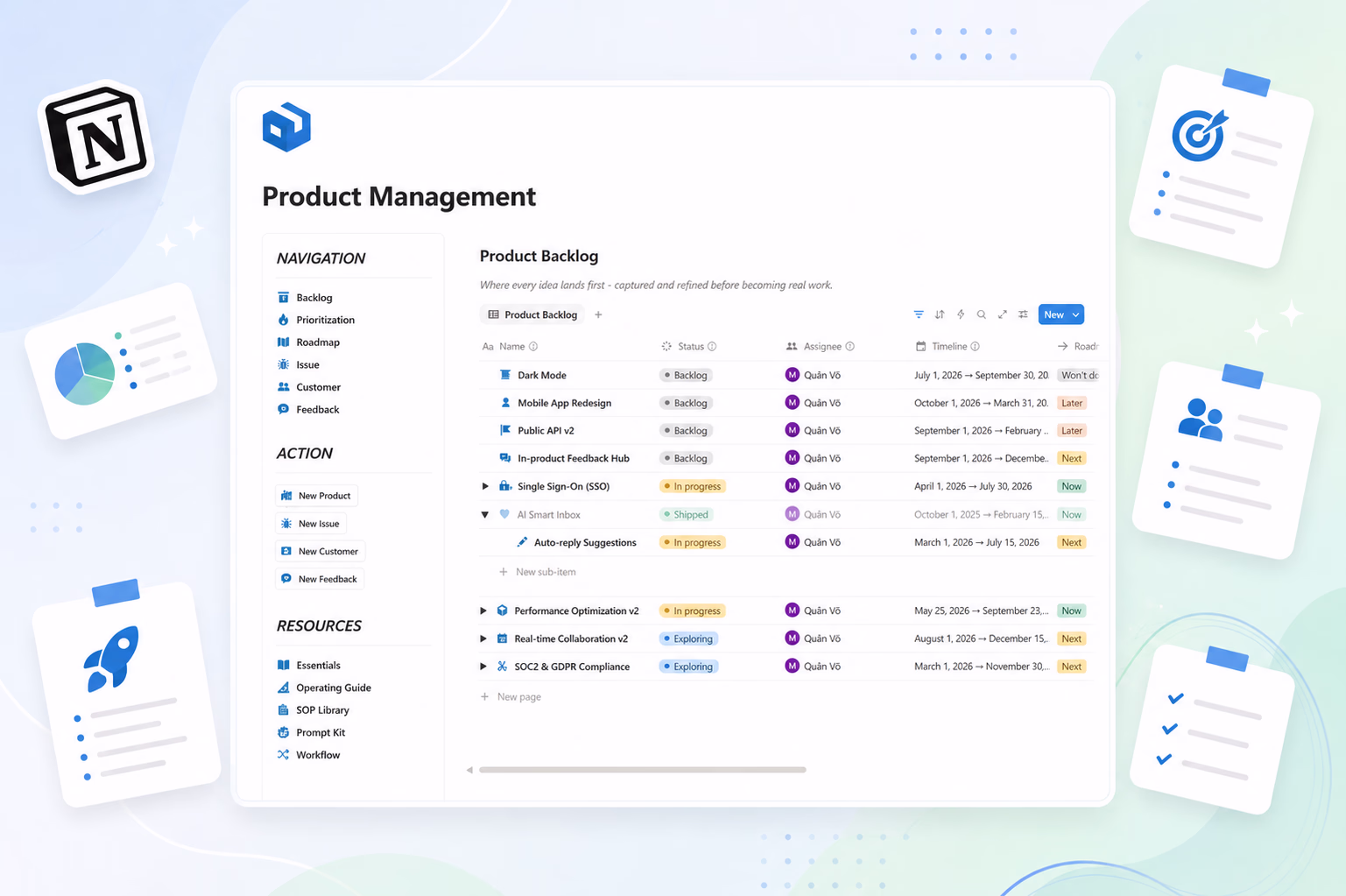Click the Product Backlog heading
The width and height of the screenshot is (1346, 896).
coord(539,256)
